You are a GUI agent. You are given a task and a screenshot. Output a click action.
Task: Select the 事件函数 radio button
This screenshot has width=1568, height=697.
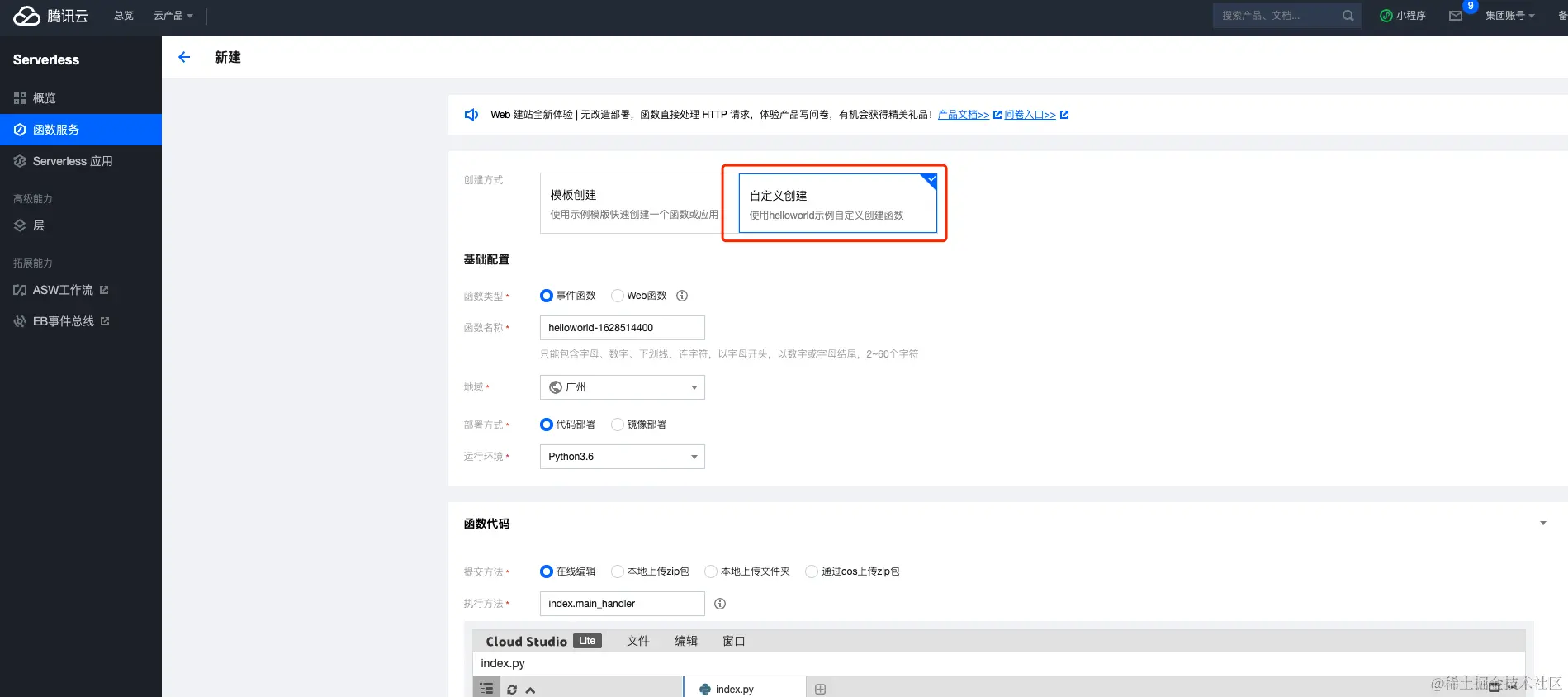point(547,296)
